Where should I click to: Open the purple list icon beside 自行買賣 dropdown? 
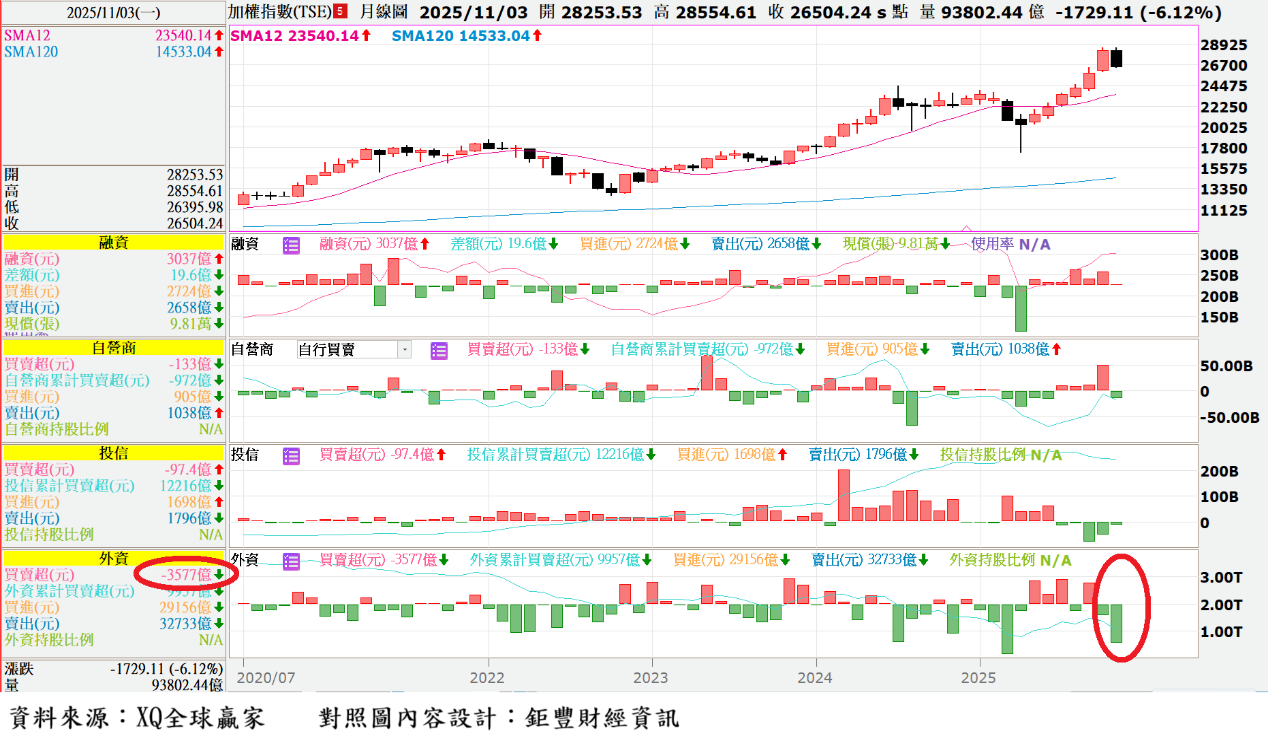(x=439, y=350)
